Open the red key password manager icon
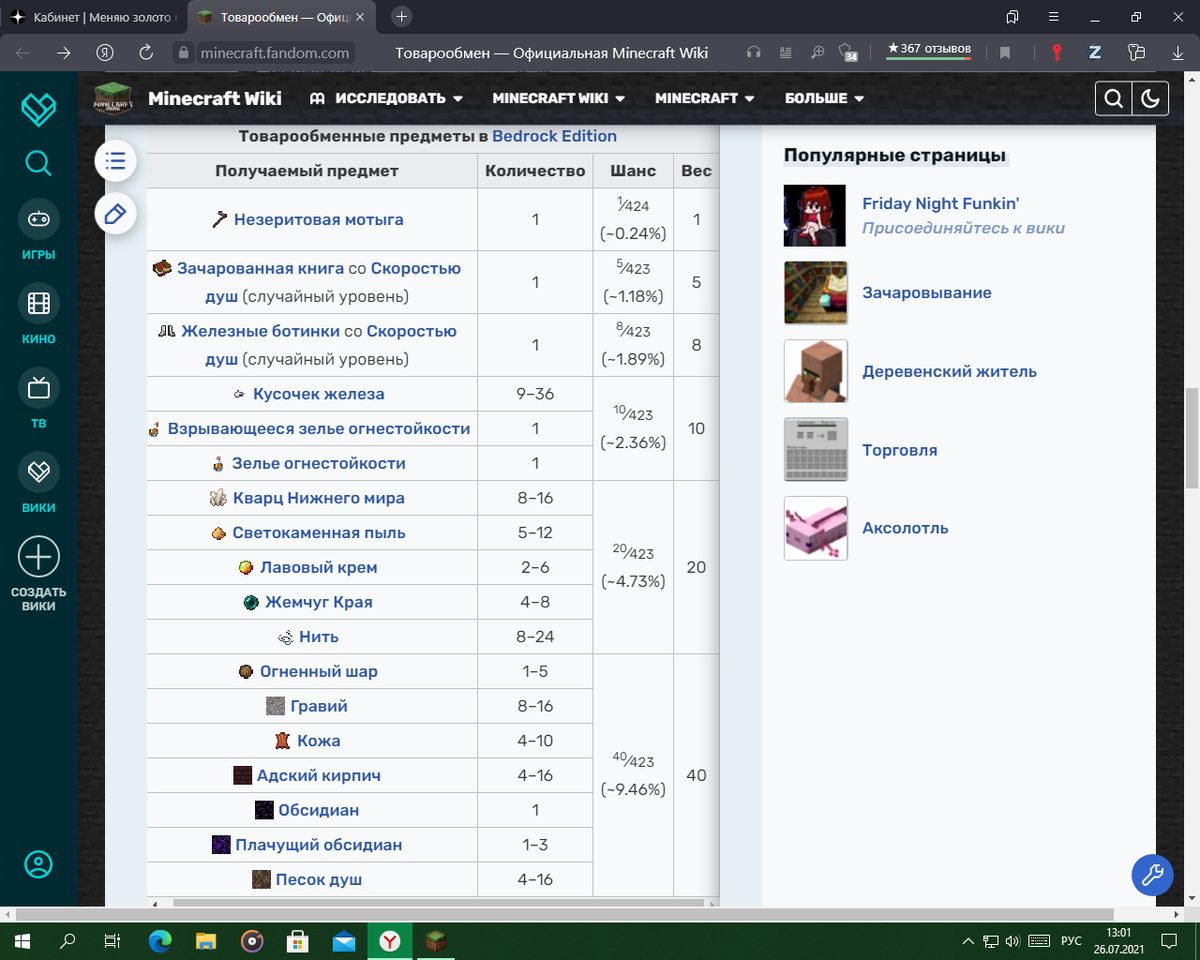Screen dimensions: 1200x960 (1056, 53)
